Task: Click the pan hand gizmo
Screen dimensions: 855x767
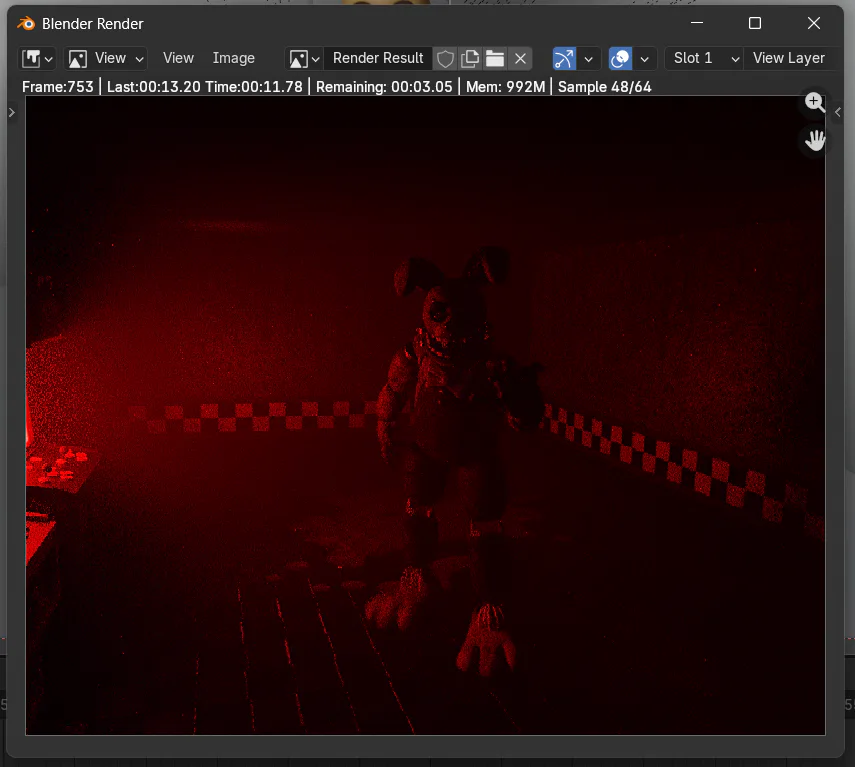Action: pos(815,140)
